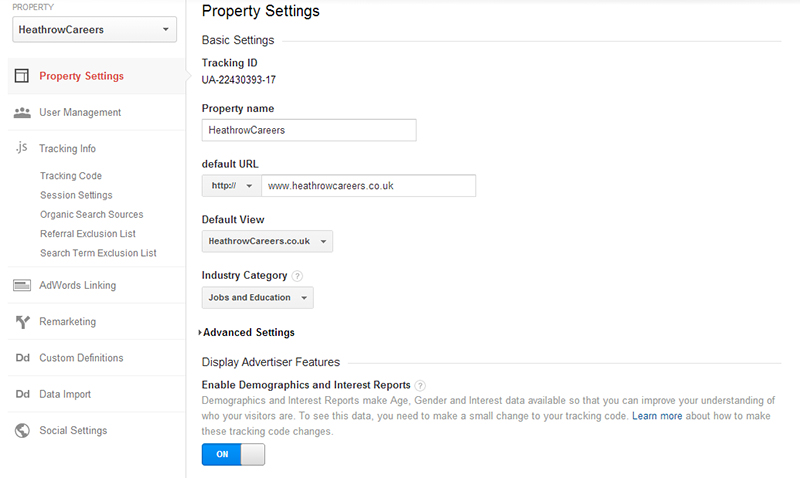Click the Data Import Dd icon
The image size is (800, 478).
click(21, 394)
